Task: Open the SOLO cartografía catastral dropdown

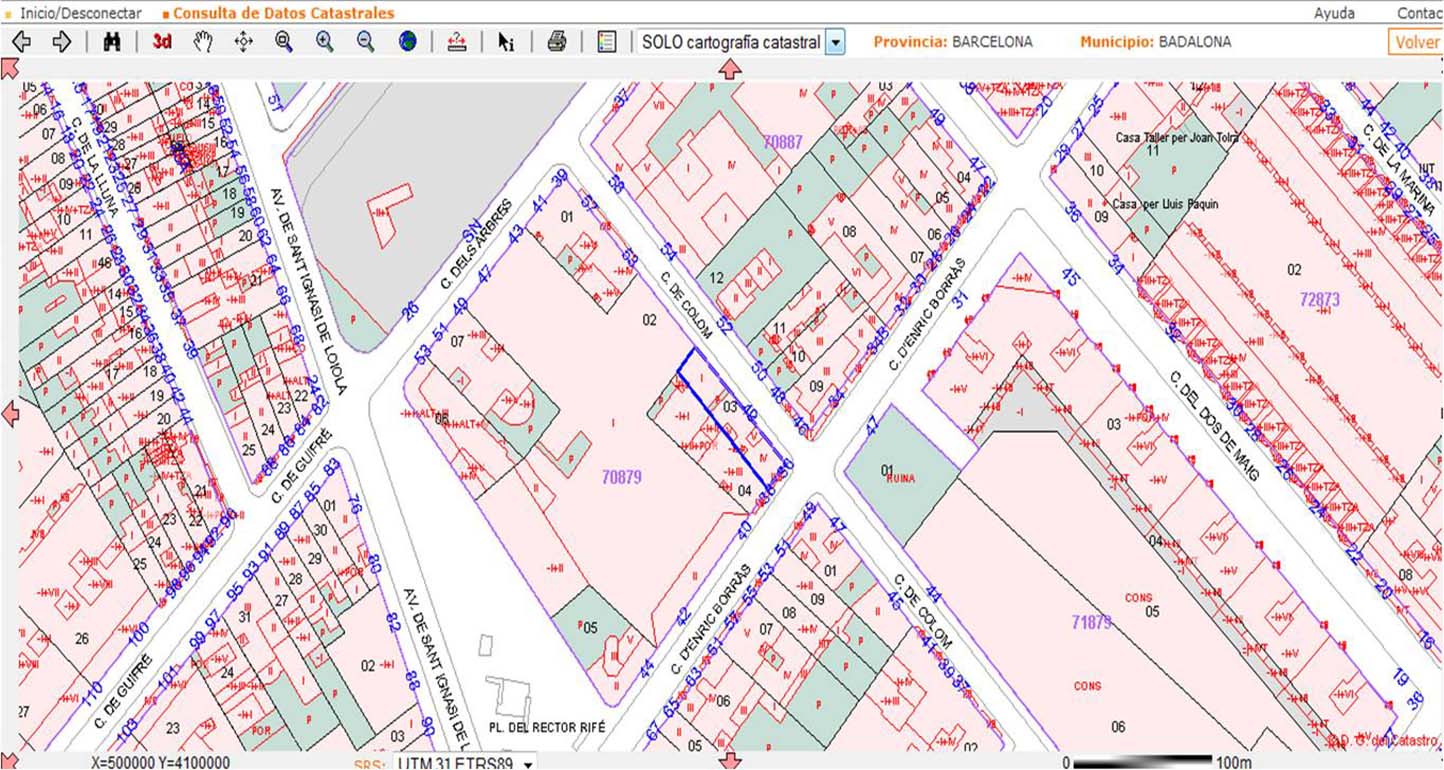Action: tap(835, 43)
